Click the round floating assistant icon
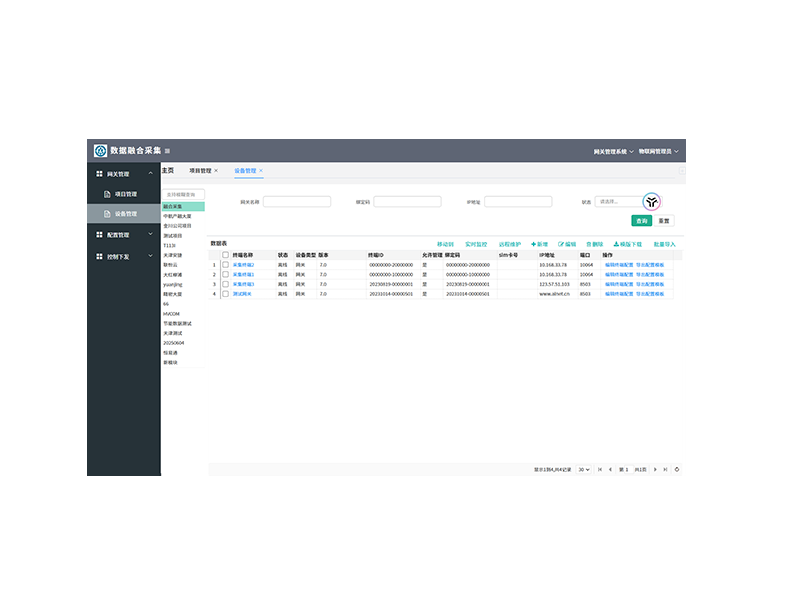This screenshot has width=800, height=600. pyautogui.click(x=652, y=201)
